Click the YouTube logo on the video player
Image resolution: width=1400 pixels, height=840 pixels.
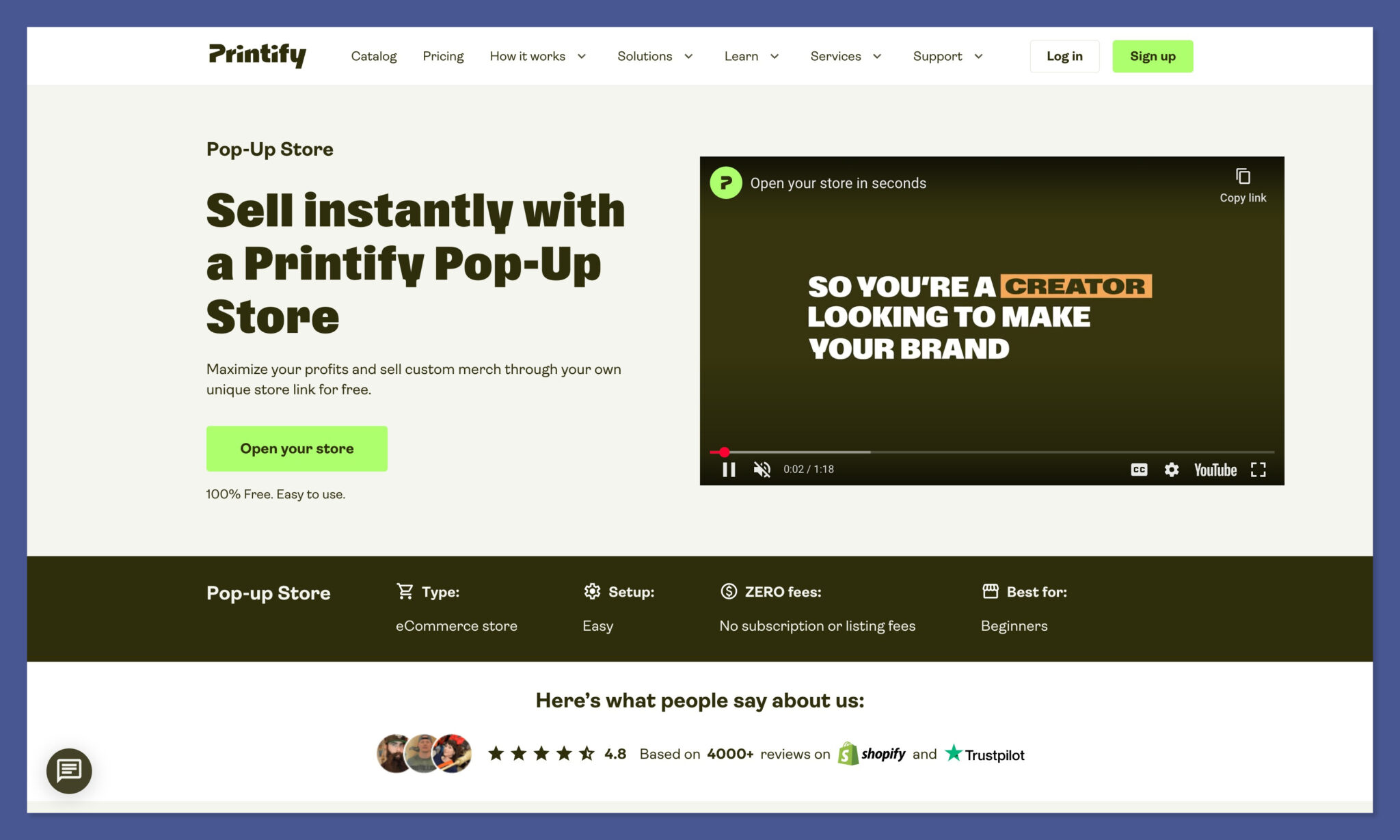pyautogui.click(x=1215, y=470)
